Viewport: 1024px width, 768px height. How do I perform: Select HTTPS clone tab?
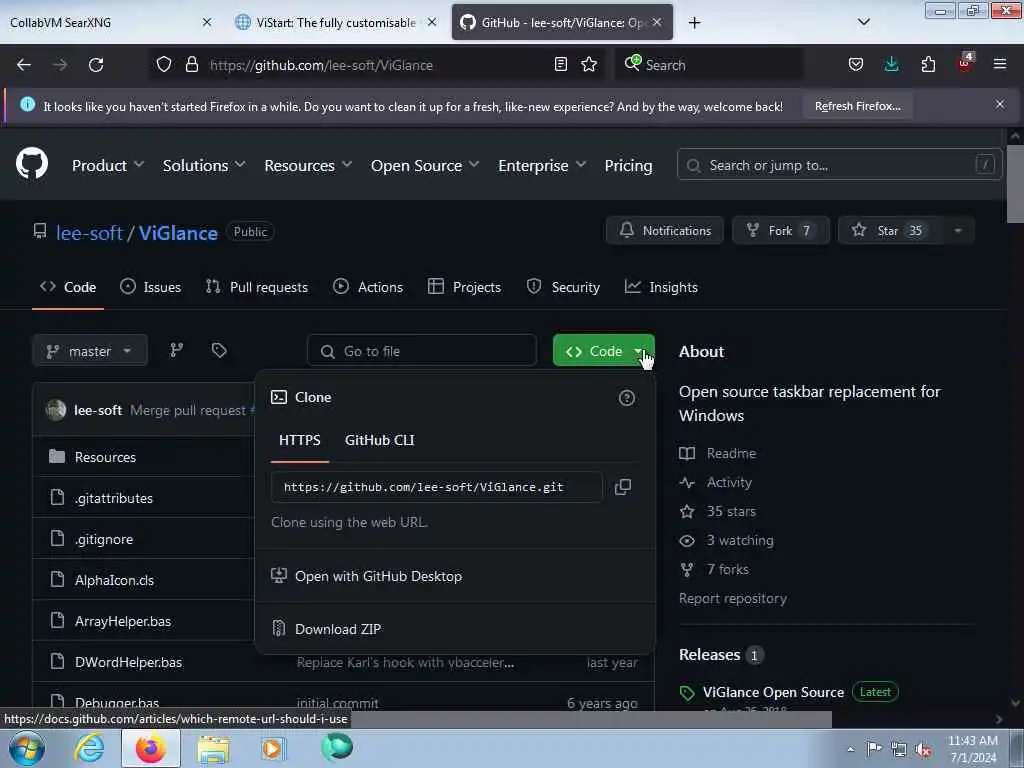pyautogui.click(x=300, y=440)
